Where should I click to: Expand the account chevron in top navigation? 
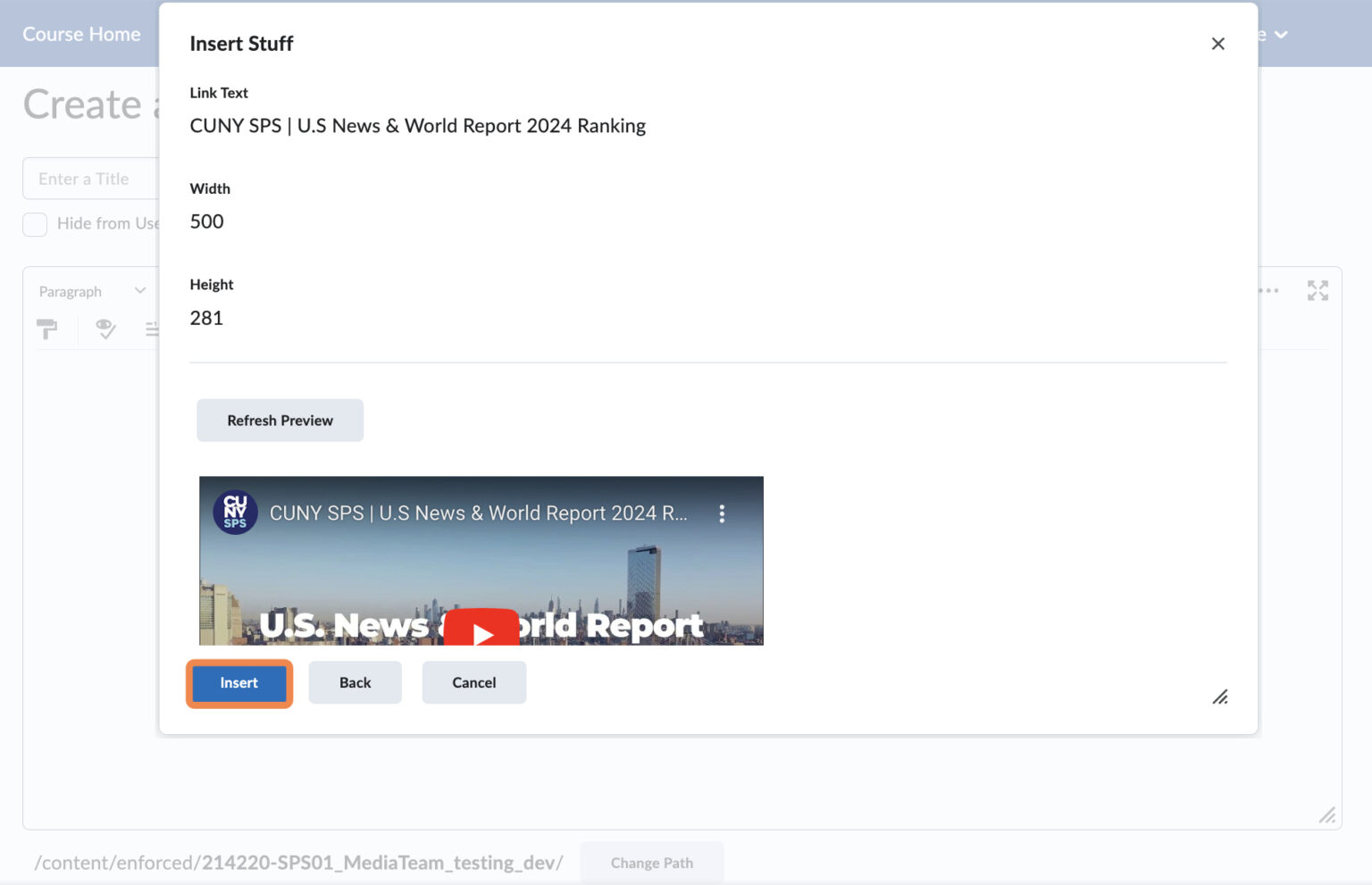1281,35
